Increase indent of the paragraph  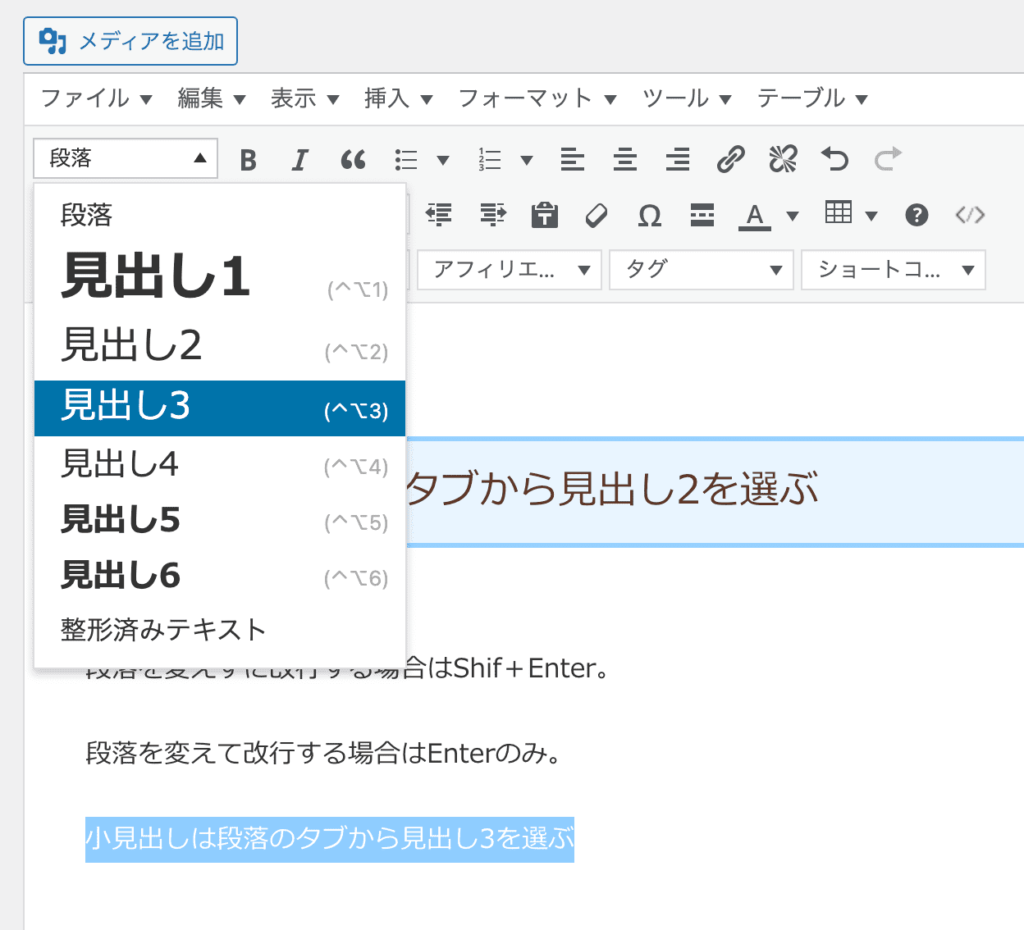click(492, 214)
